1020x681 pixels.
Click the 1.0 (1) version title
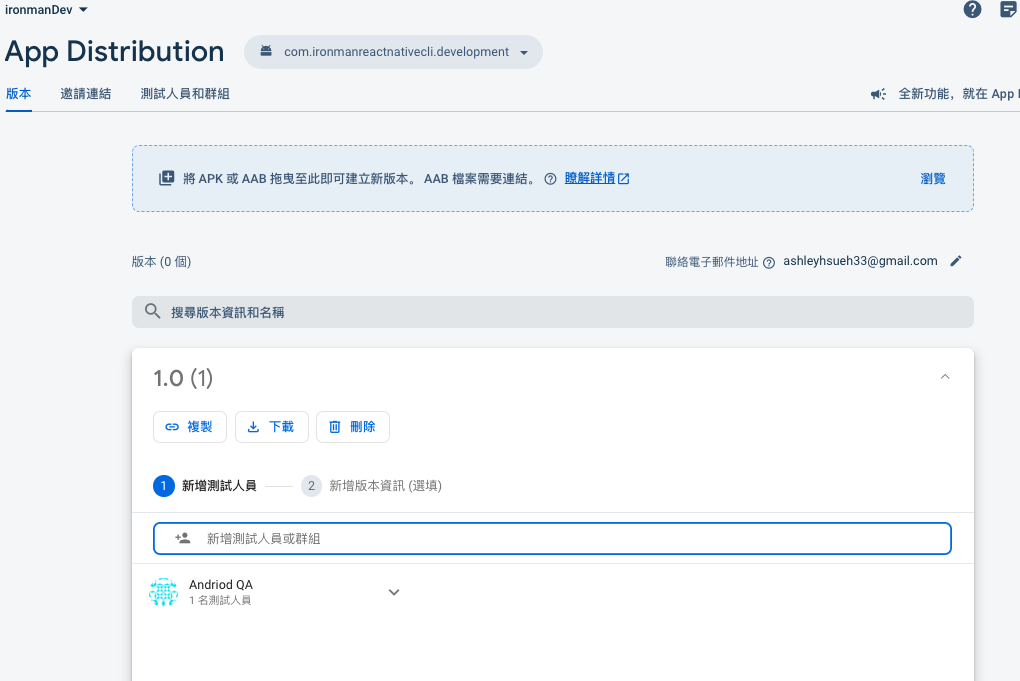click(183, 378)
